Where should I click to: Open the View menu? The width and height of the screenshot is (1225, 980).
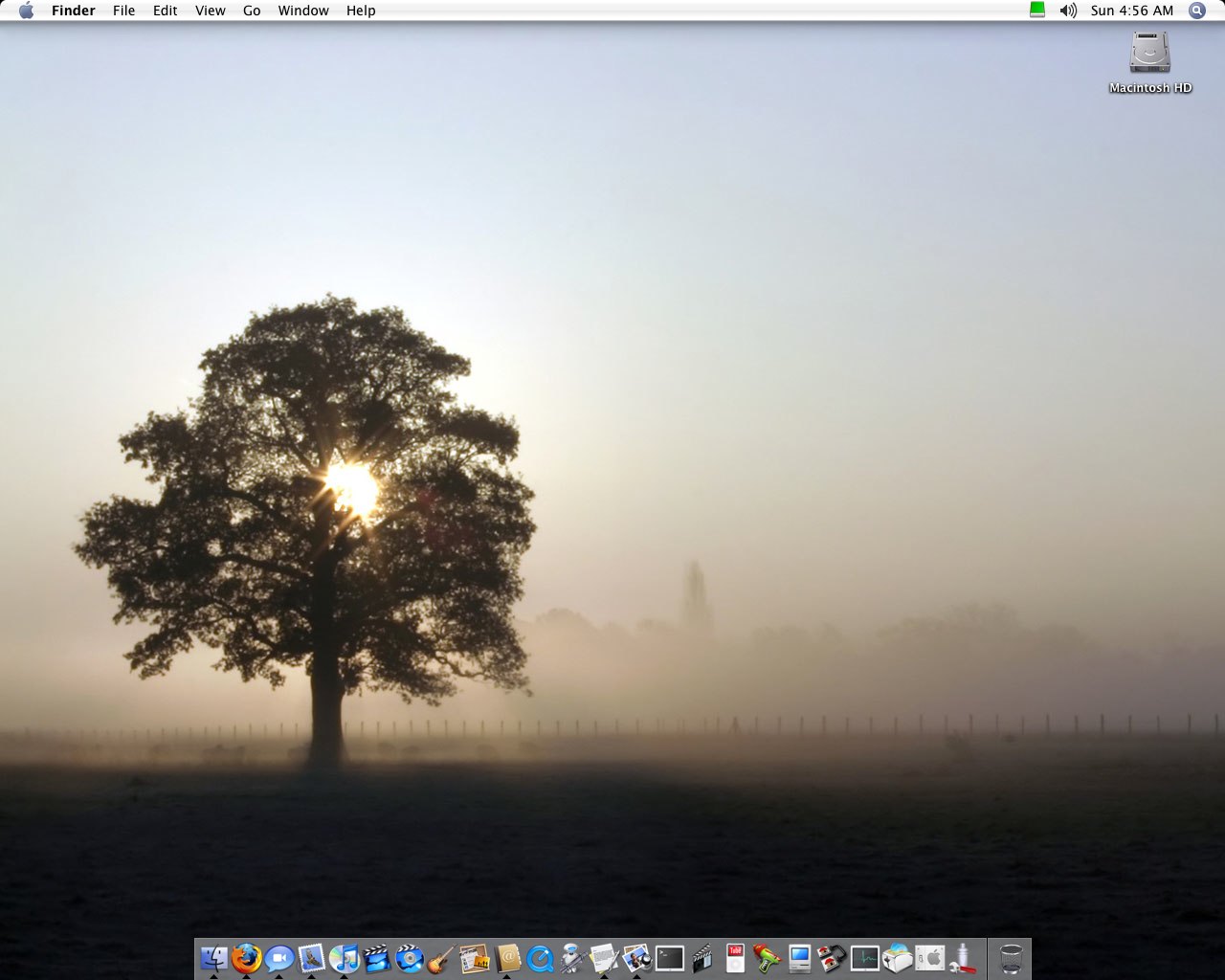[x=210, y=11]
